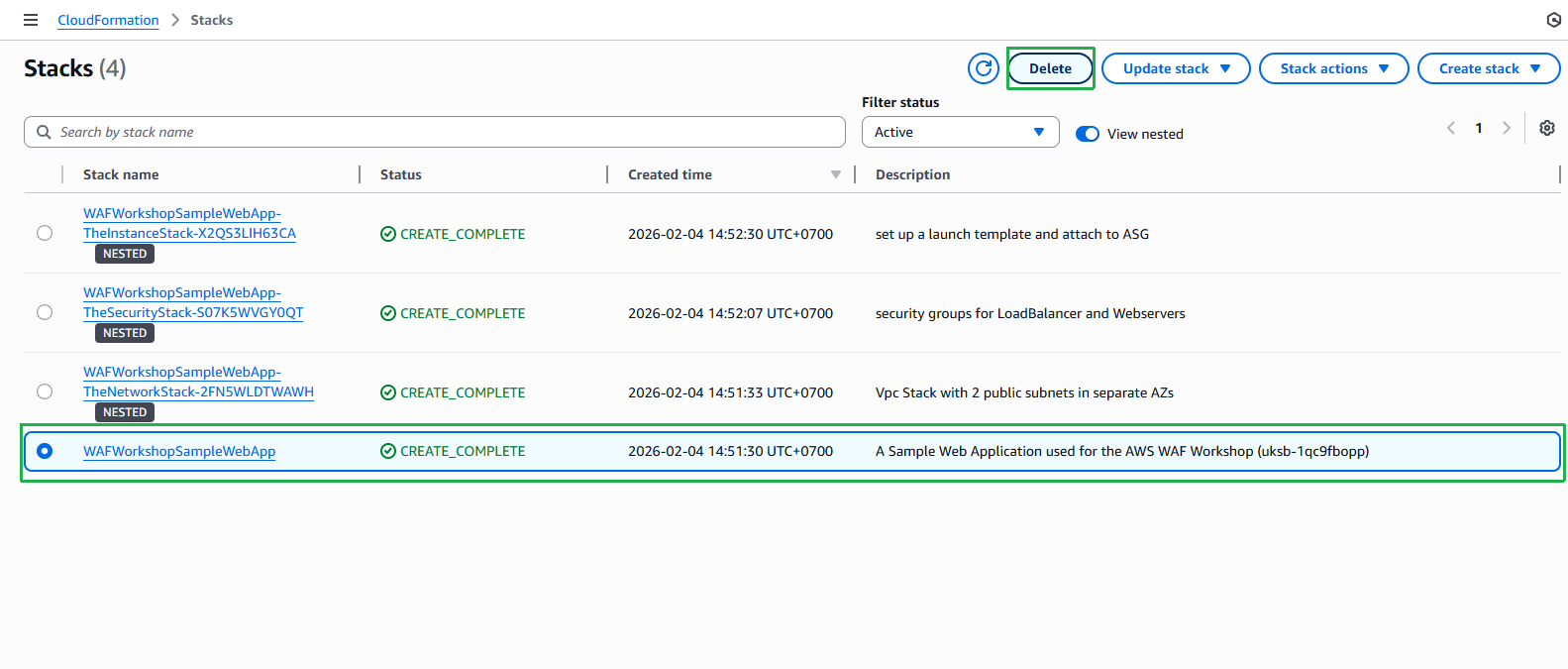This screenshot has width=1568, height=669.
Task: Click CREATE_COMPLETE status for TheNetworkStack
Action: point(453,392)
